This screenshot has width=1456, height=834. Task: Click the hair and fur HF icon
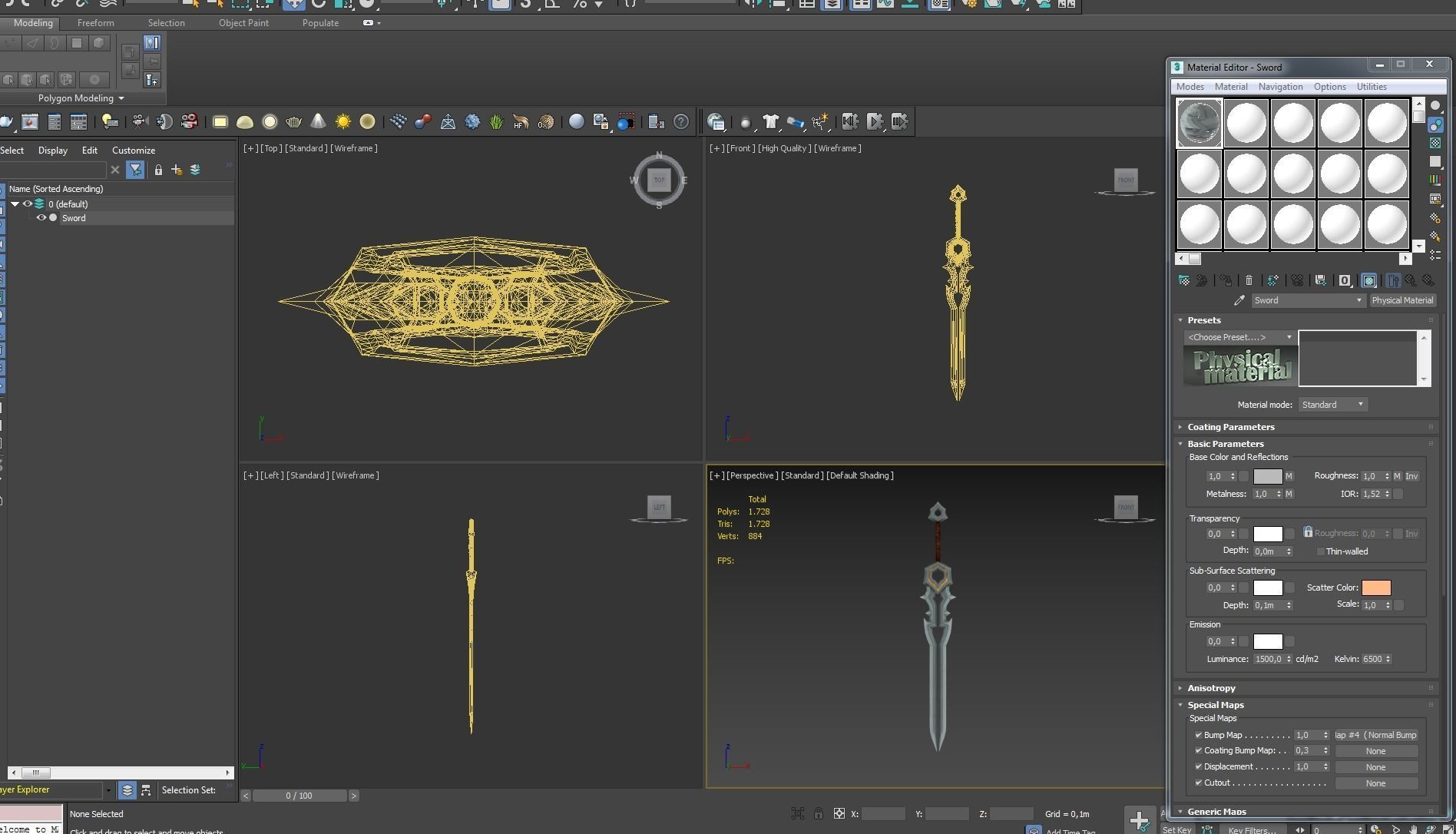[x=521, y=121]
